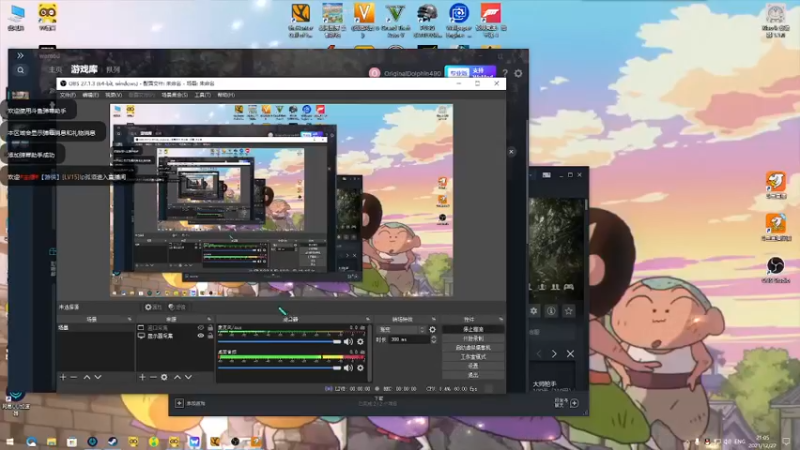Open WeGame settings gear icon
Viewport: 800px width, 450px height.
tap(518, 73)
